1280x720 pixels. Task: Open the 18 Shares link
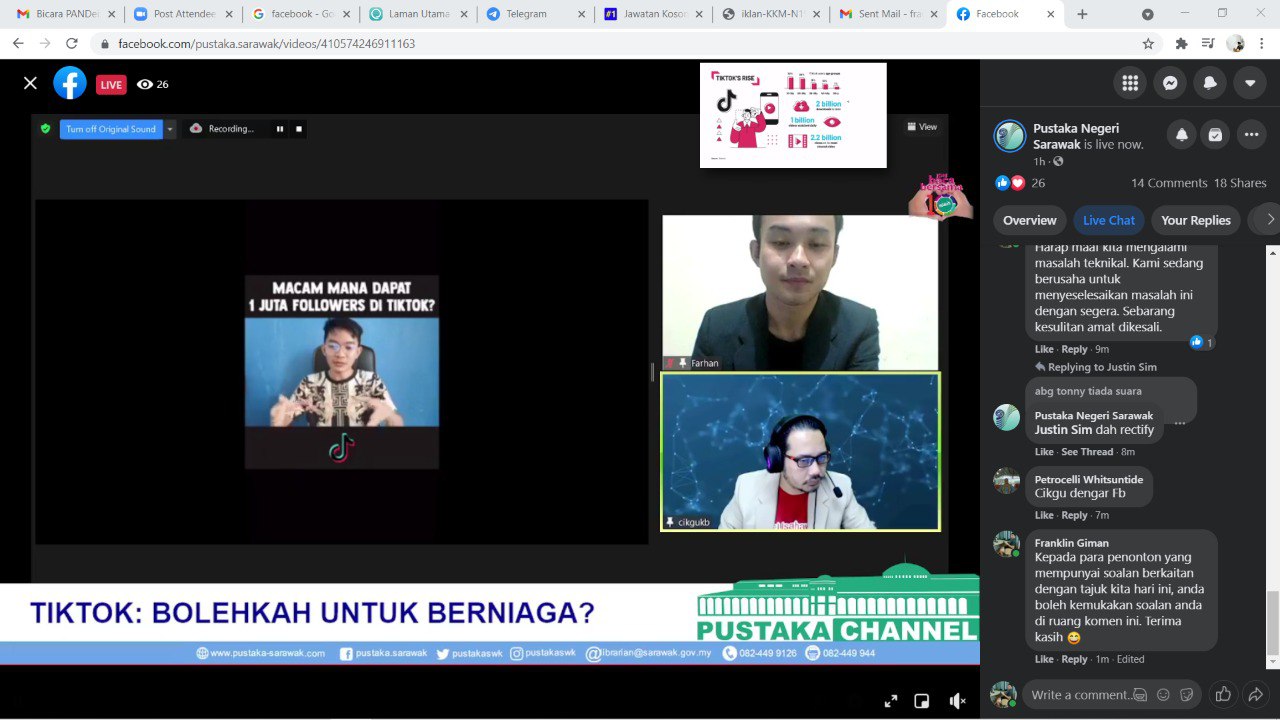1240,183
